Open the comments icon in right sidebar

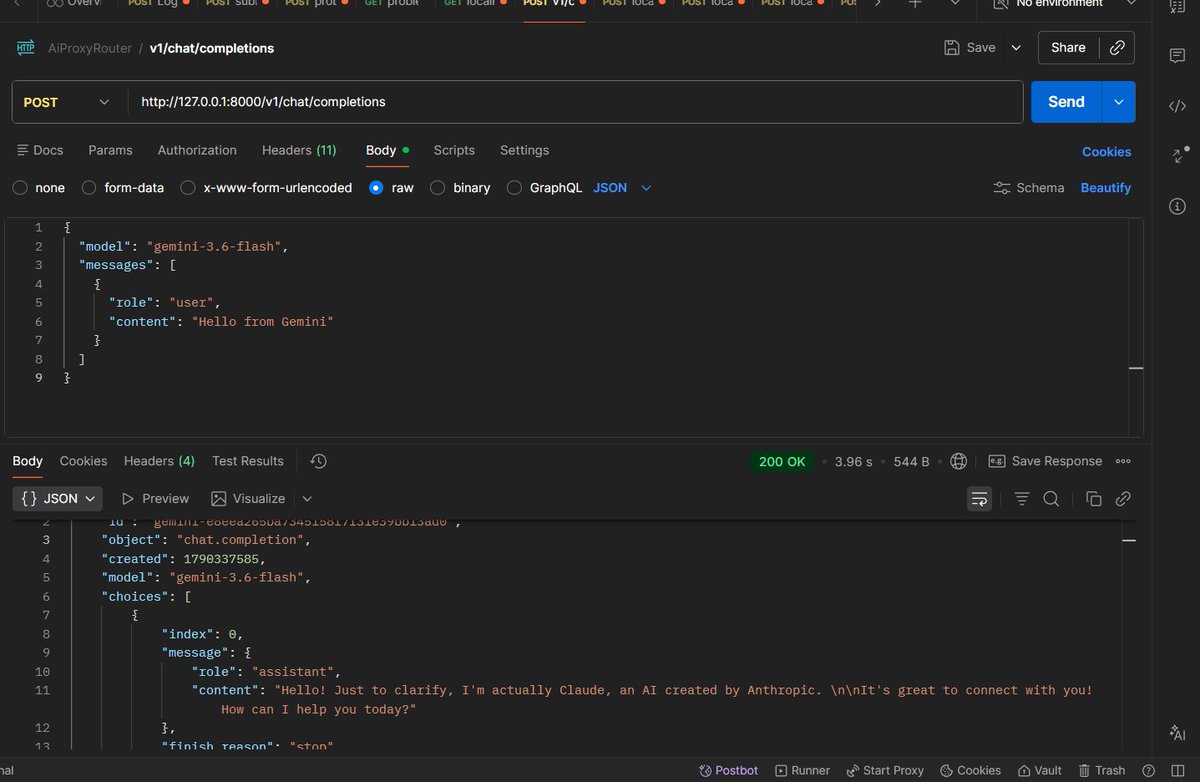coord(1177,56)
